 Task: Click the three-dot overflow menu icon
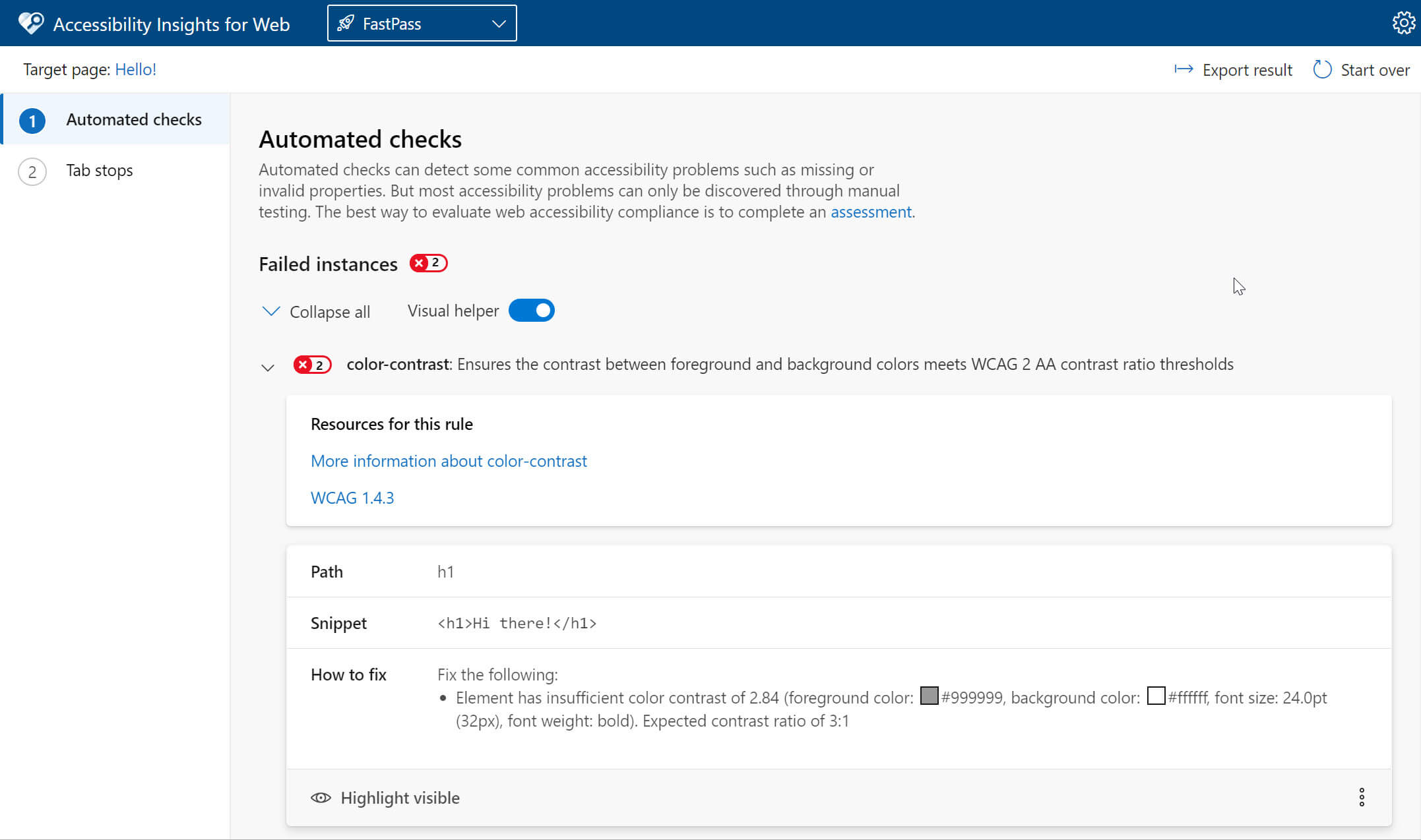pyautogui.click(x=1362, y=797)
